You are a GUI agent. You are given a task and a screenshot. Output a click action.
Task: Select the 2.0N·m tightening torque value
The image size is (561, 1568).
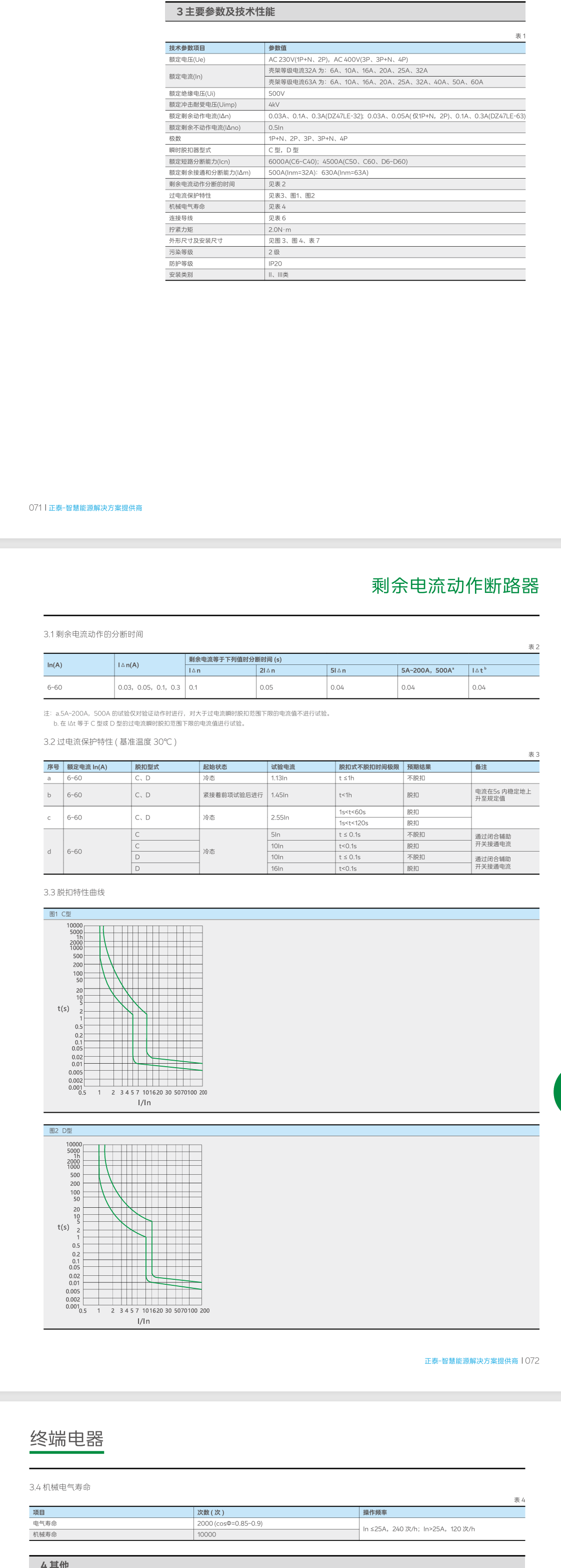[x=280, y=230]
